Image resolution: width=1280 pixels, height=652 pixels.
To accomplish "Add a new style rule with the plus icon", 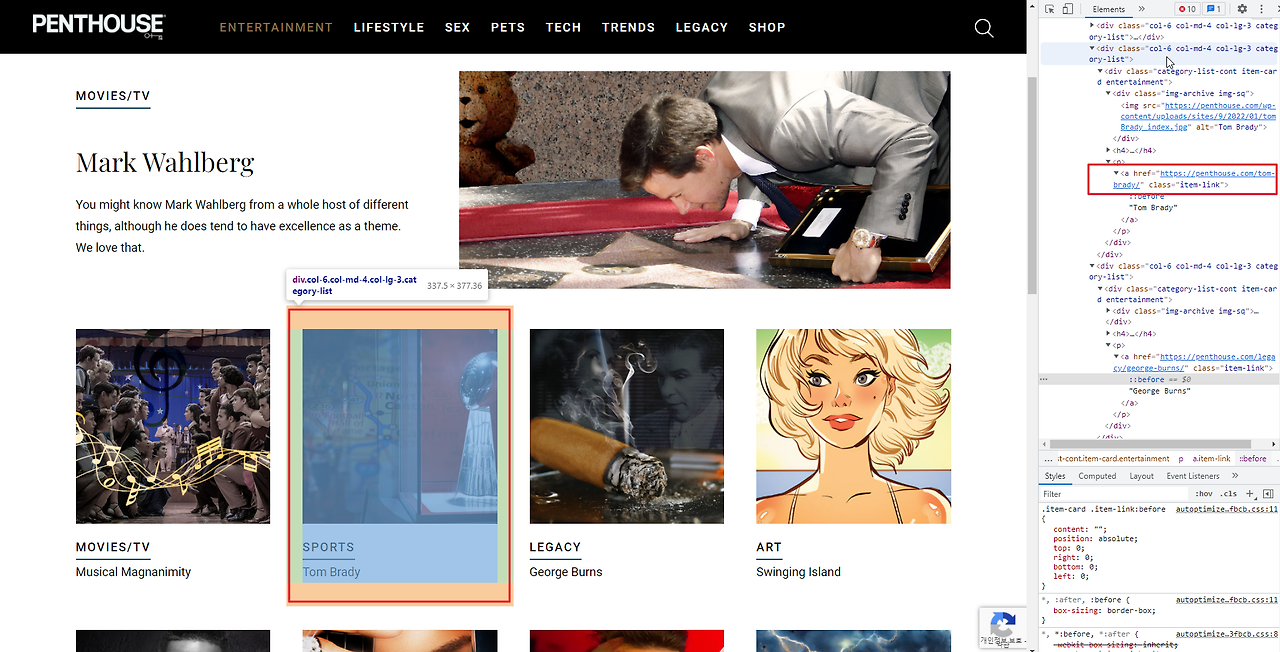I will point(1250,494).
